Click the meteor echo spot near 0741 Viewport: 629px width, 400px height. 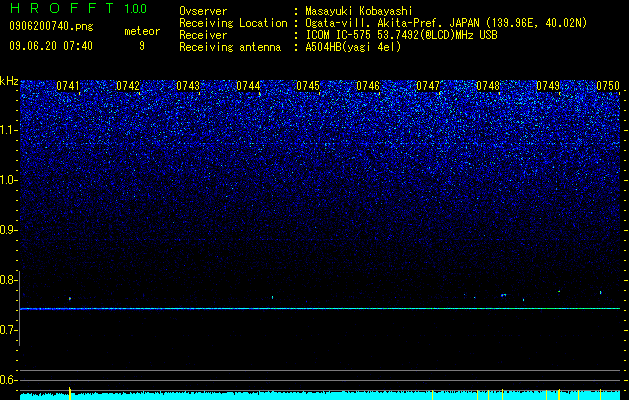pos(70,298)
